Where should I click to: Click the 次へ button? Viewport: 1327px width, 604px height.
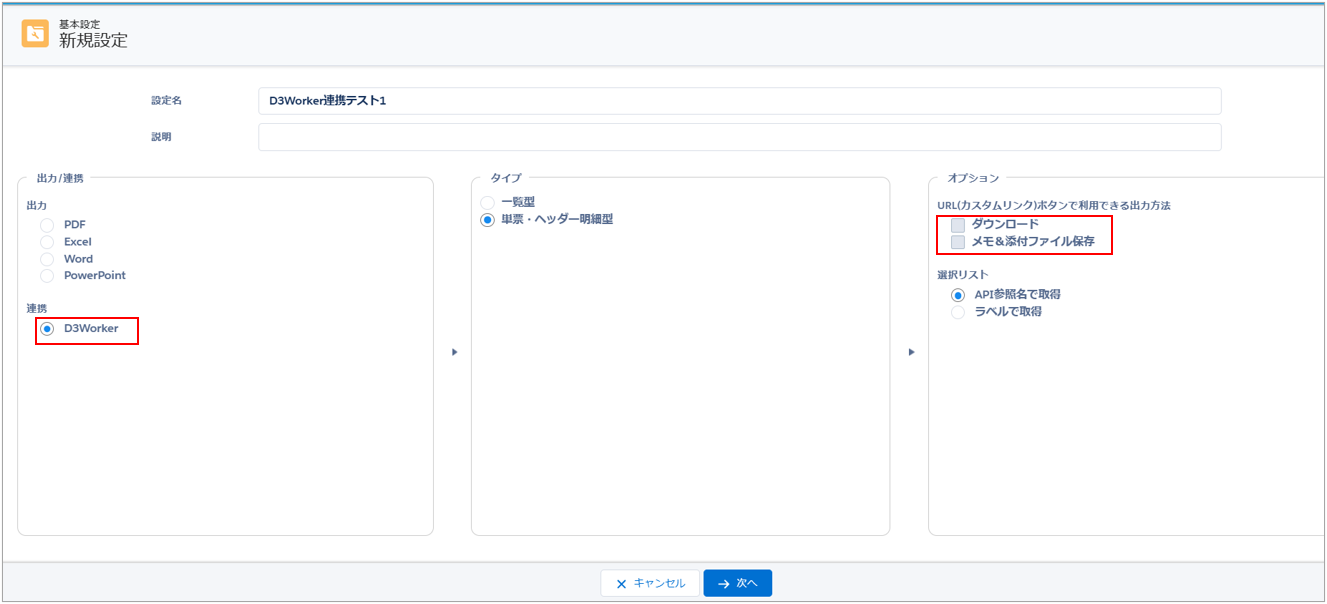pos(737,583)
